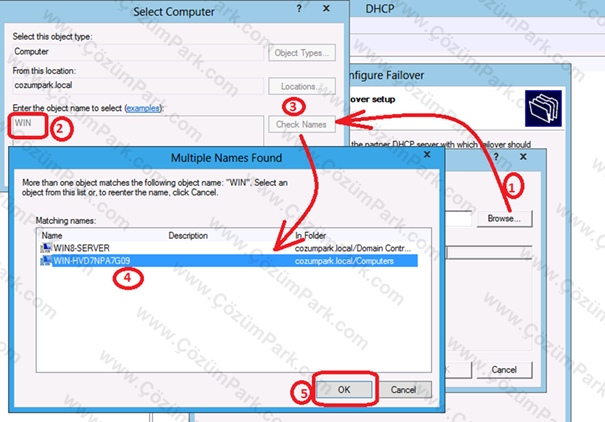Click Check Names in Select Computer
The image size is (605, 422).
click(x=301, y=124)
